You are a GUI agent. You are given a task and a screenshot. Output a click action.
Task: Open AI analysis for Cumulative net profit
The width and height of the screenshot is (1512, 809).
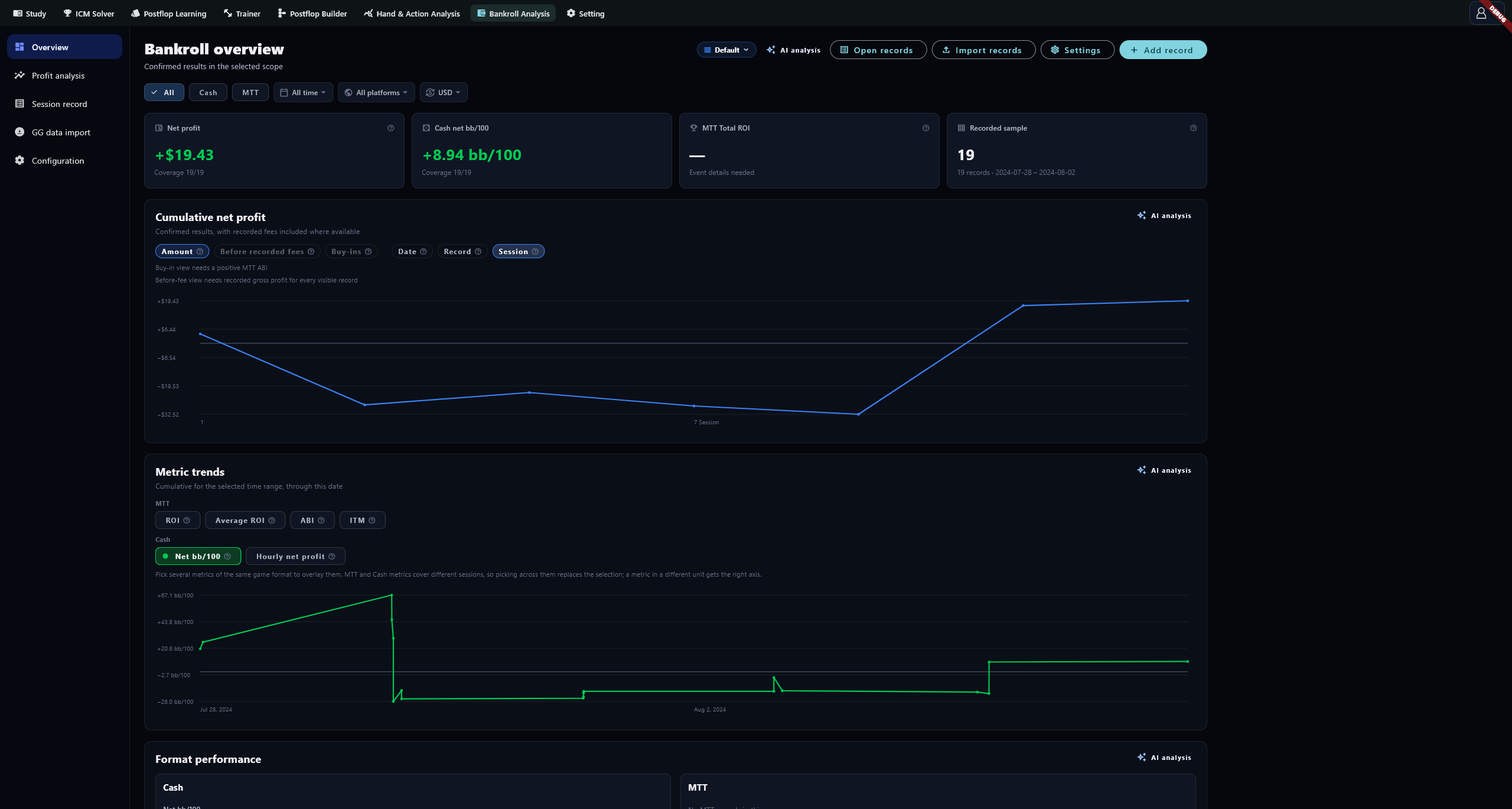[1164, 216]
